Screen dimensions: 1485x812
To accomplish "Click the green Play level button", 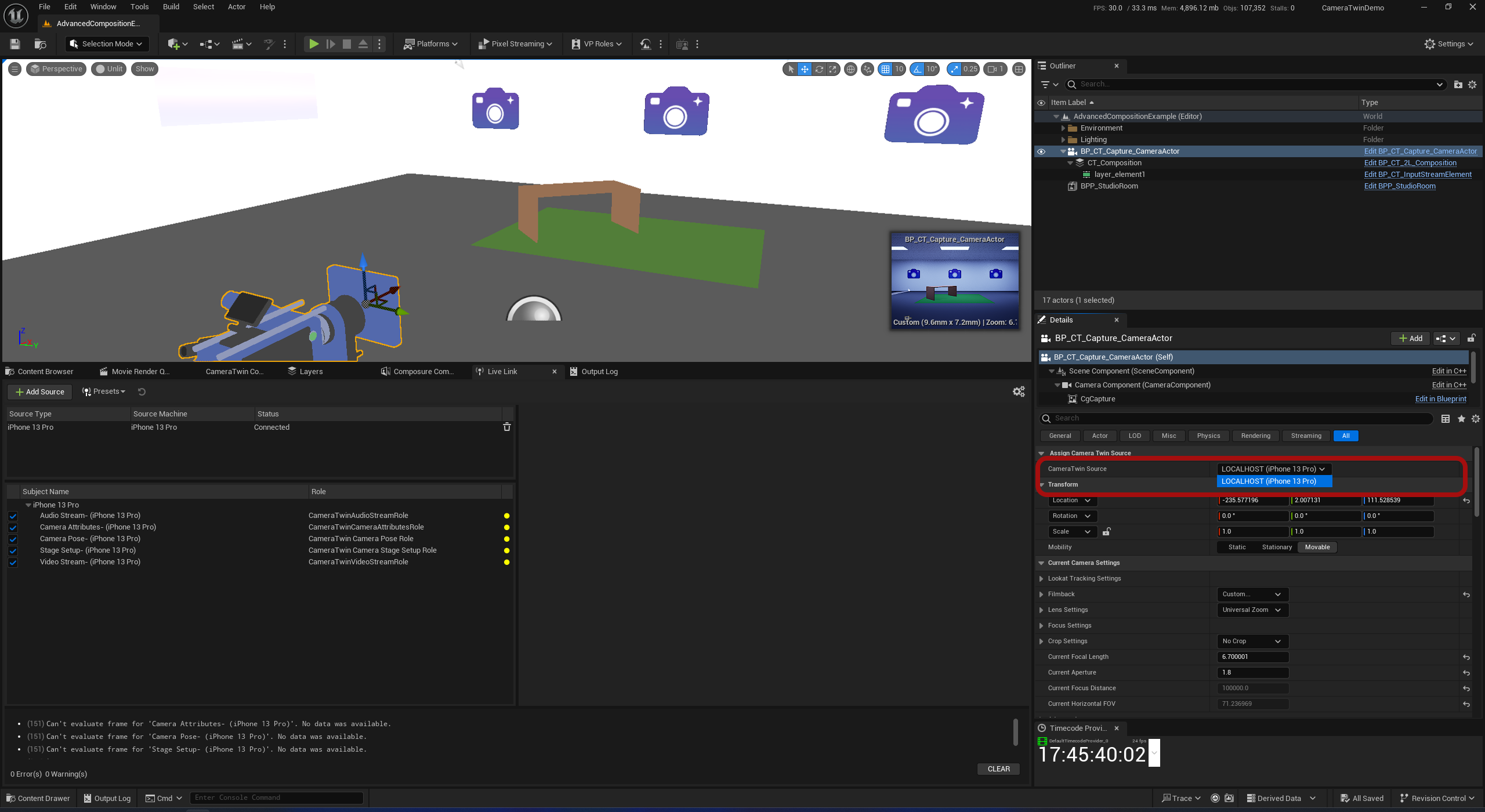I will pyautogui.click(x=313, y=44).
